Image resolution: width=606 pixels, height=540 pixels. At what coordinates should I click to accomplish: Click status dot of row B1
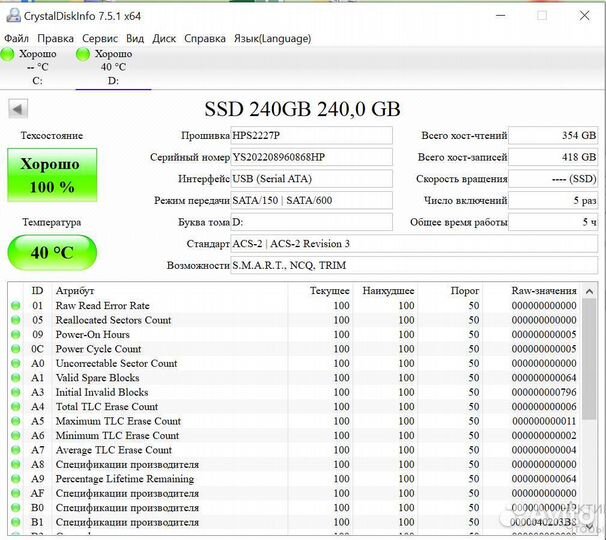pos(15,522)
